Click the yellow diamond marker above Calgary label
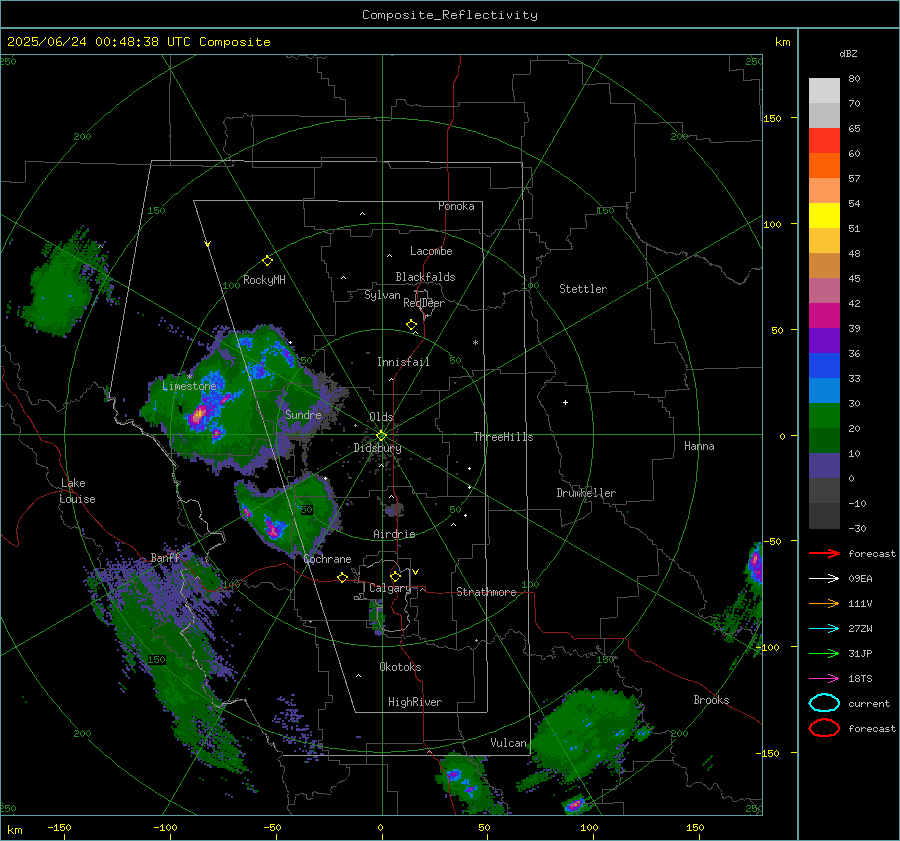This screenshot has height=841, width=900. coord(395,576)
